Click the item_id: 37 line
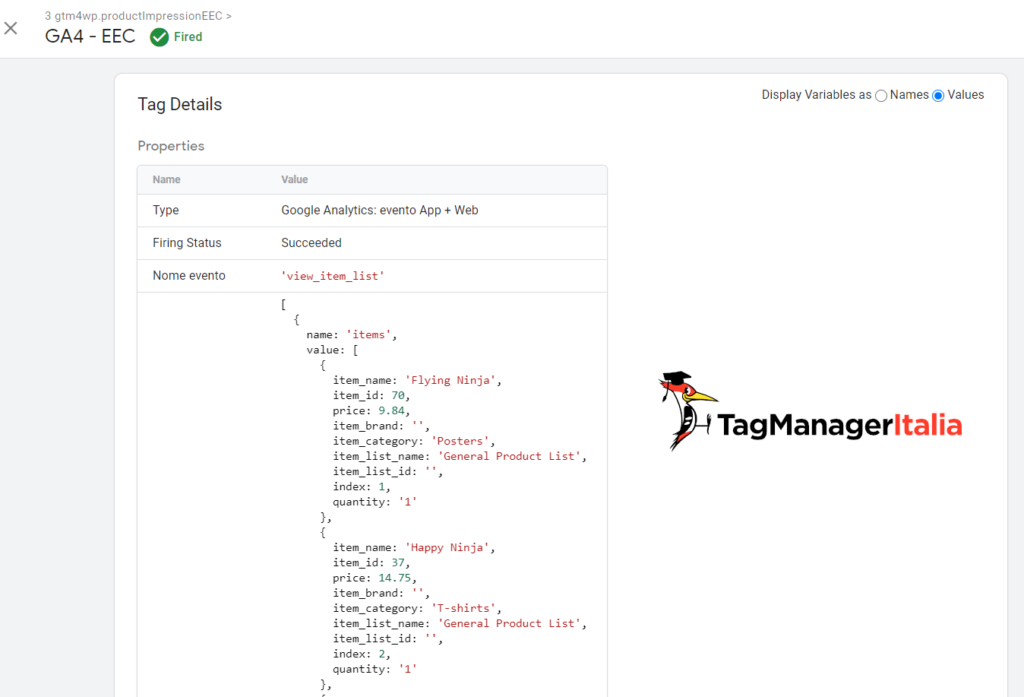Viewport: 1024px width, 697px height. pyautogui.click(x=371, y=562)
